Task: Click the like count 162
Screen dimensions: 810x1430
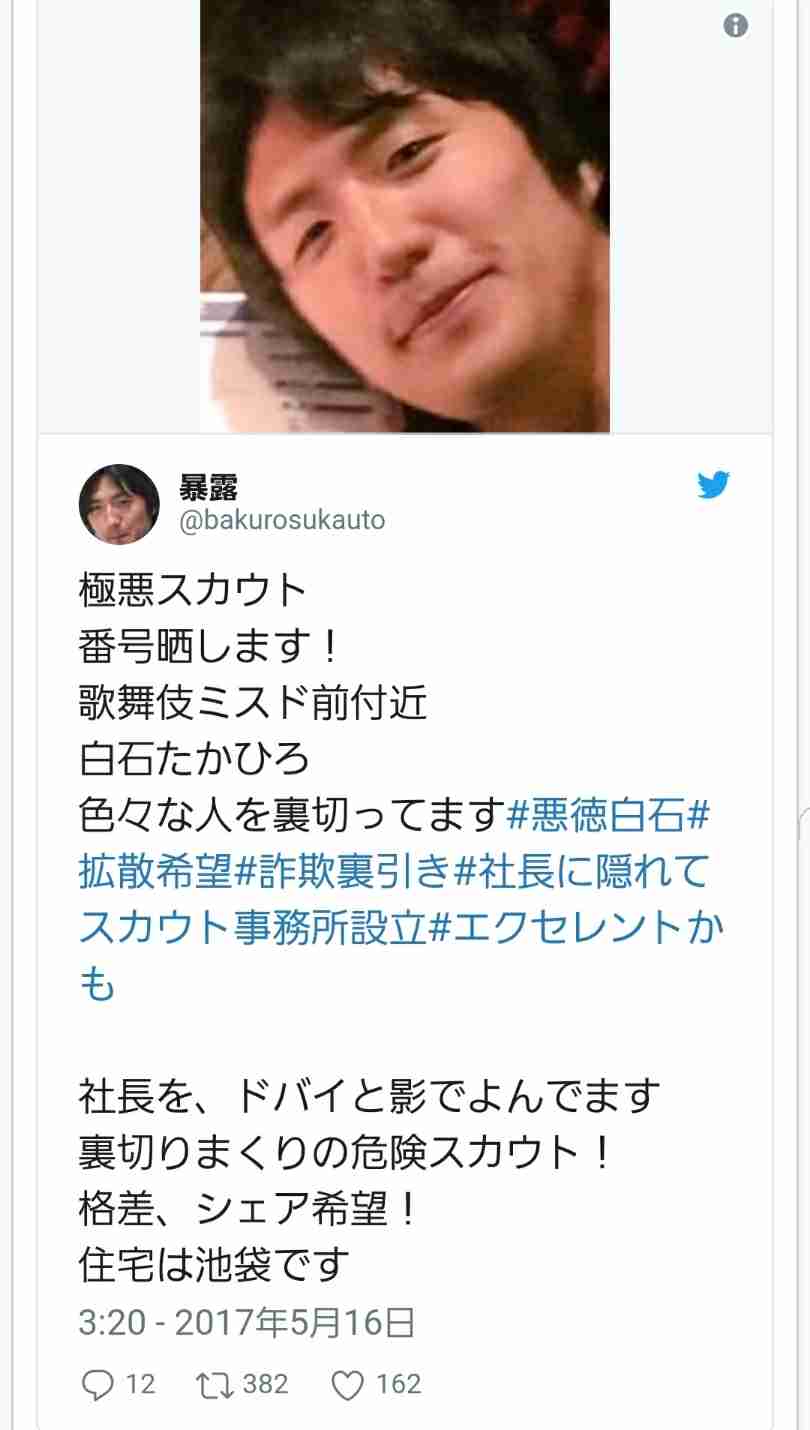Action: click(x=398, y=1384)
